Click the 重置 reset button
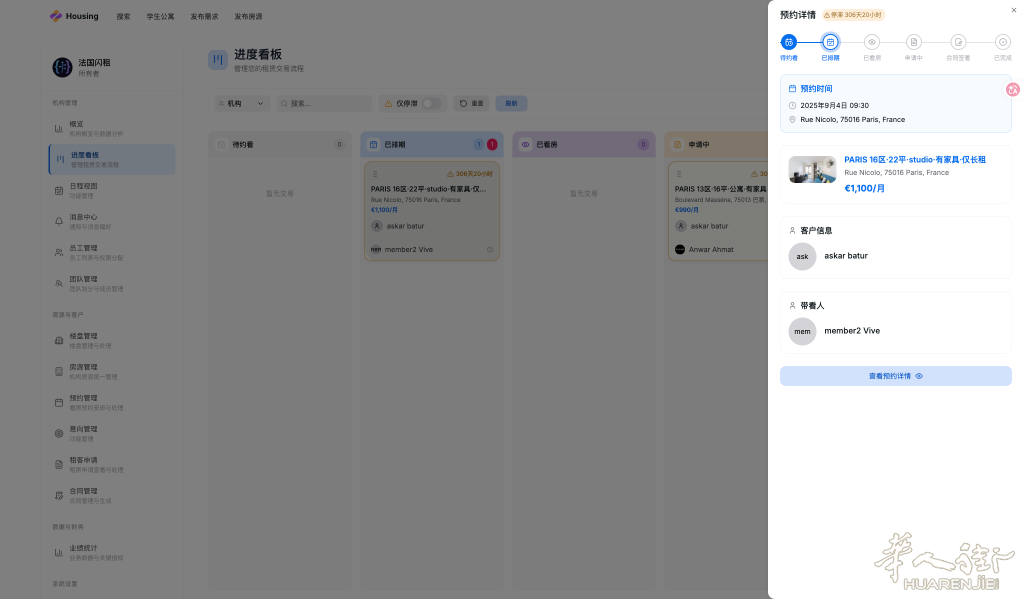Screen dimensions: 1024x599 pos(472,103)
